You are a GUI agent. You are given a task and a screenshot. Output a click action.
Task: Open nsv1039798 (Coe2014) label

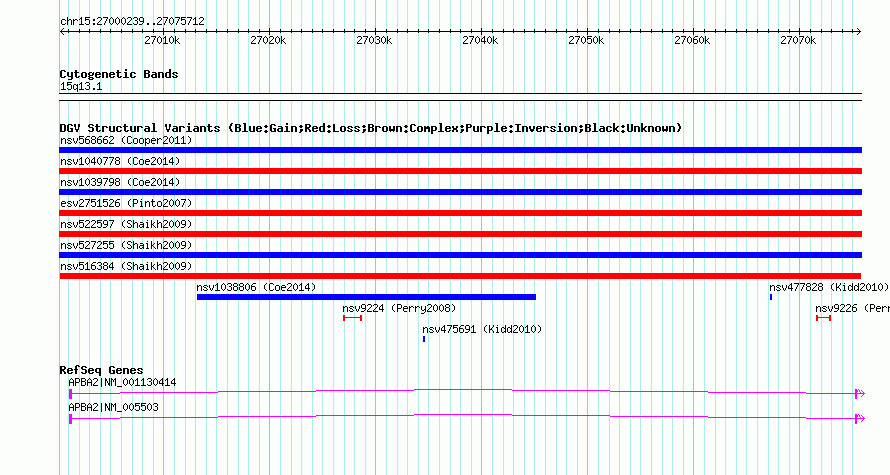(x=120, y=182)
